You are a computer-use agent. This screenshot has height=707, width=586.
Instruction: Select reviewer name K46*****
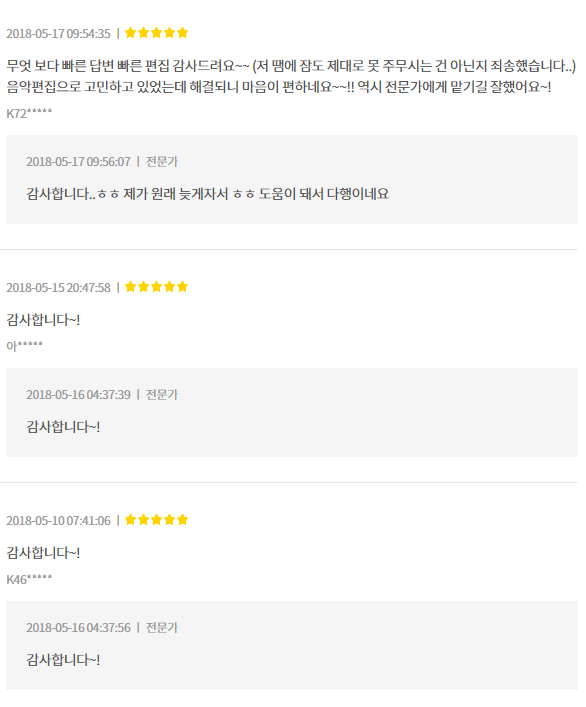point(29,579)
